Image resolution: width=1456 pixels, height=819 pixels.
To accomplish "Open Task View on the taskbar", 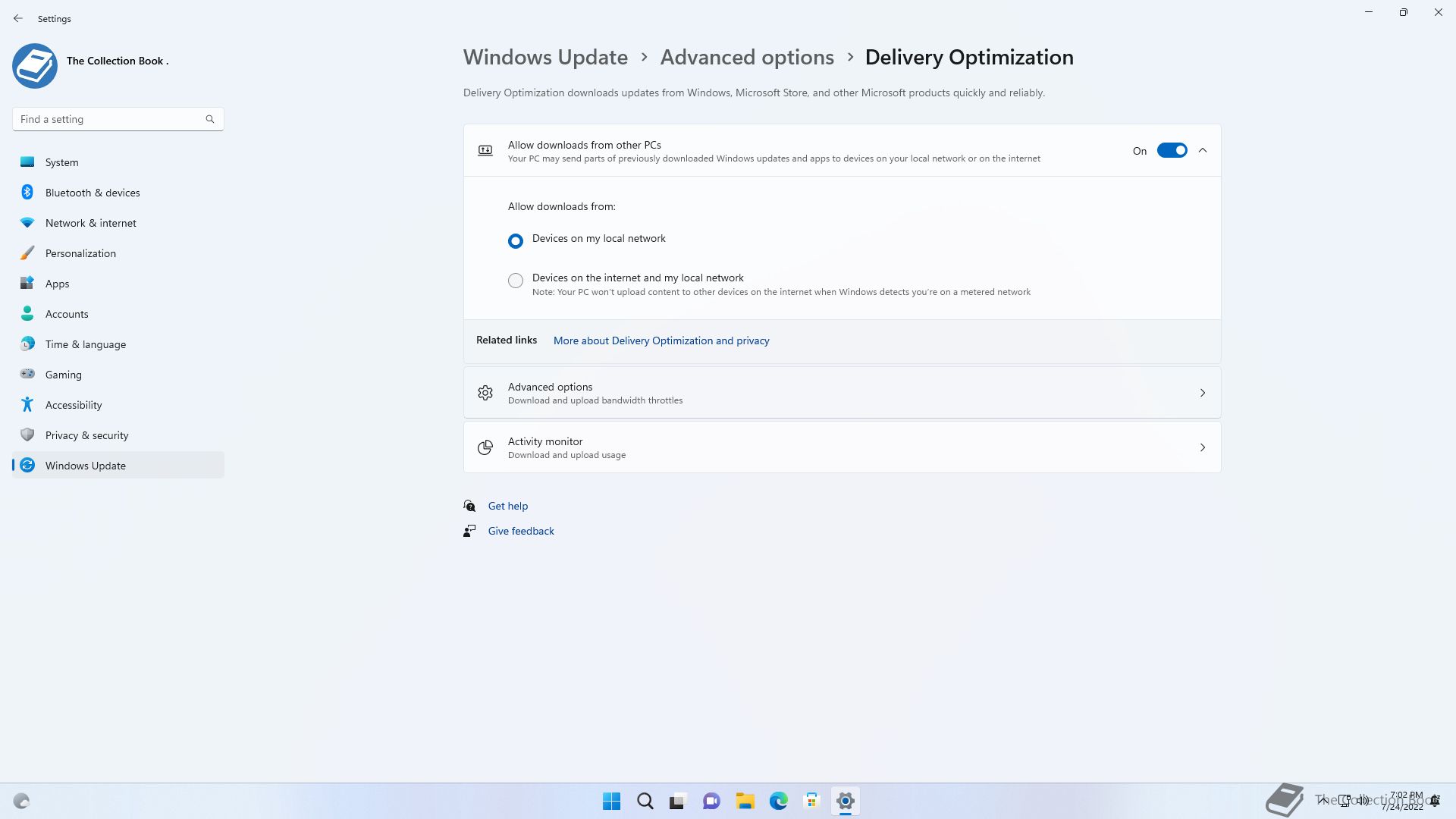I will [x=678, y=801].
